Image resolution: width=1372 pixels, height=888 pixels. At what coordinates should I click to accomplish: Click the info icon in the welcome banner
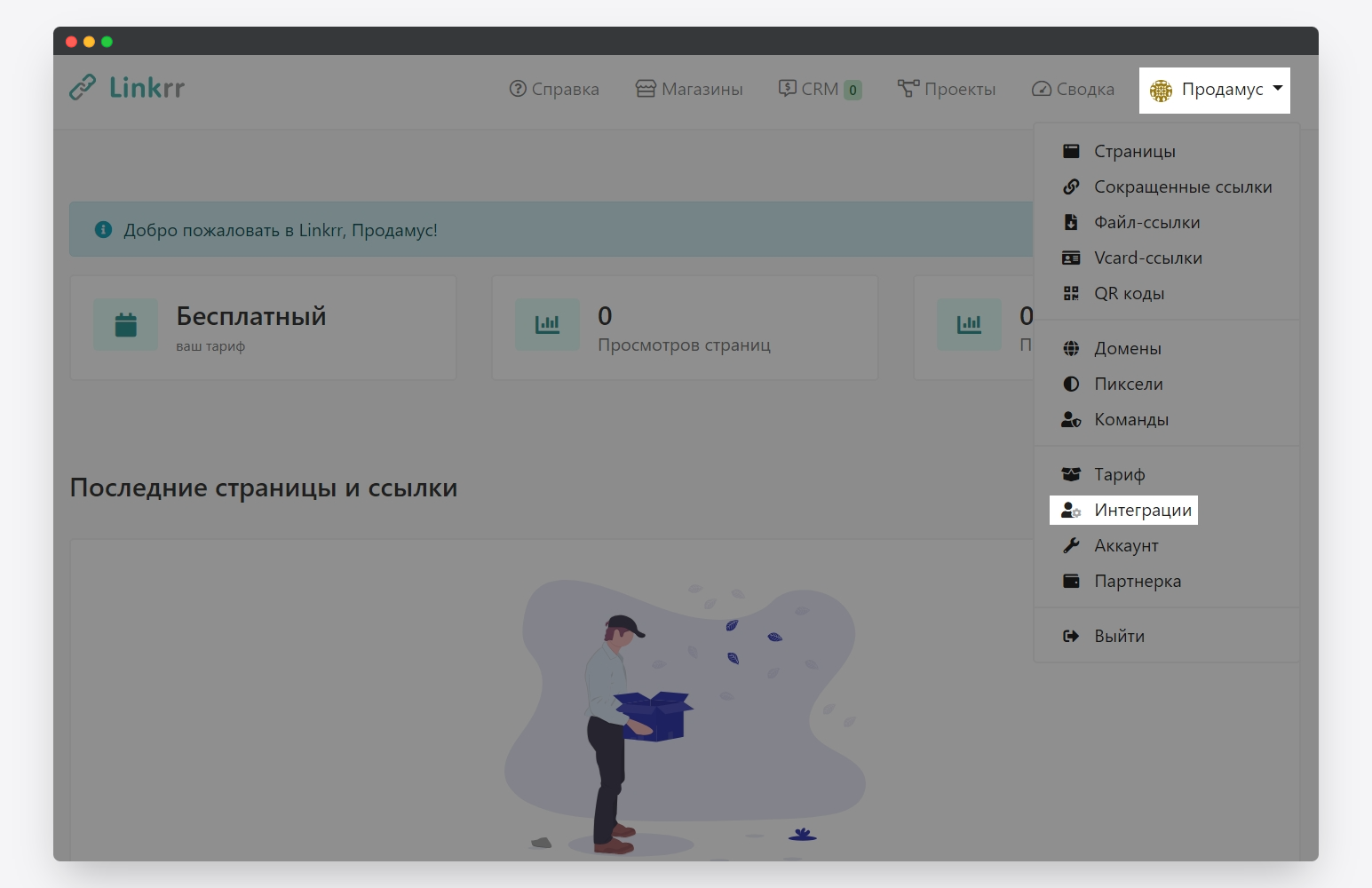point(103,230)
